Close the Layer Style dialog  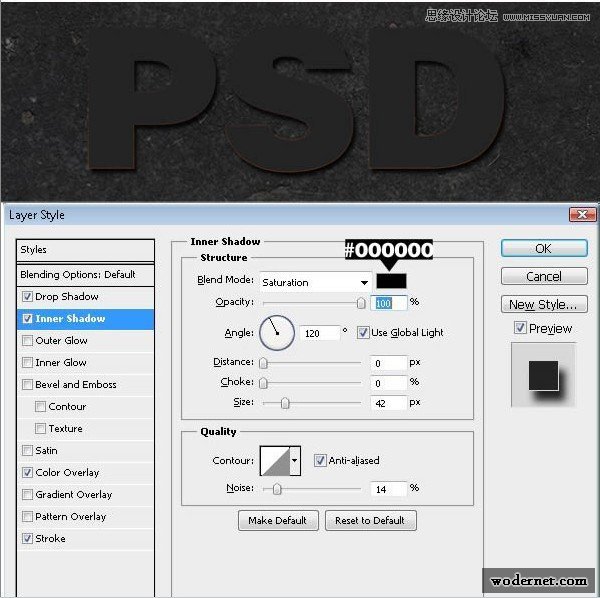582,215
